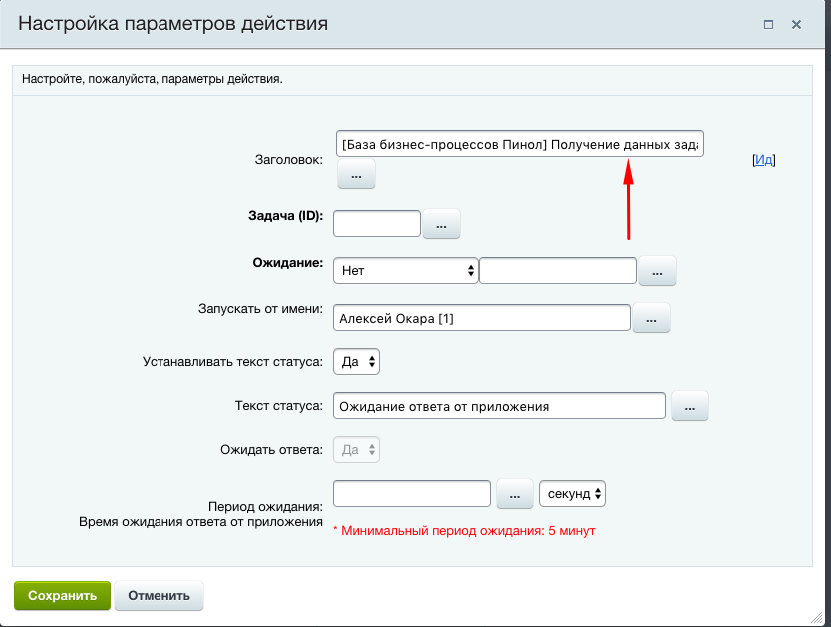Click the Текст статуса text field

[499, 406]
